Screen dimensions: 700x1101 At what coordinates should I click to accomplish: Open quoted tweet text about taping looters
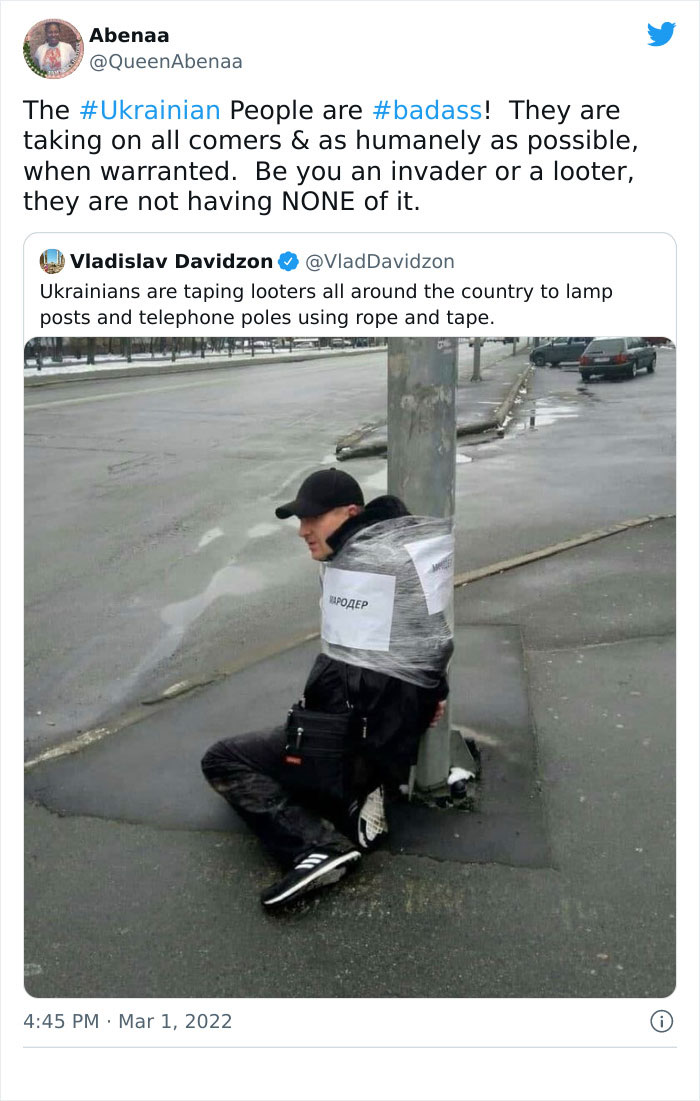click(x=326, y=304)
